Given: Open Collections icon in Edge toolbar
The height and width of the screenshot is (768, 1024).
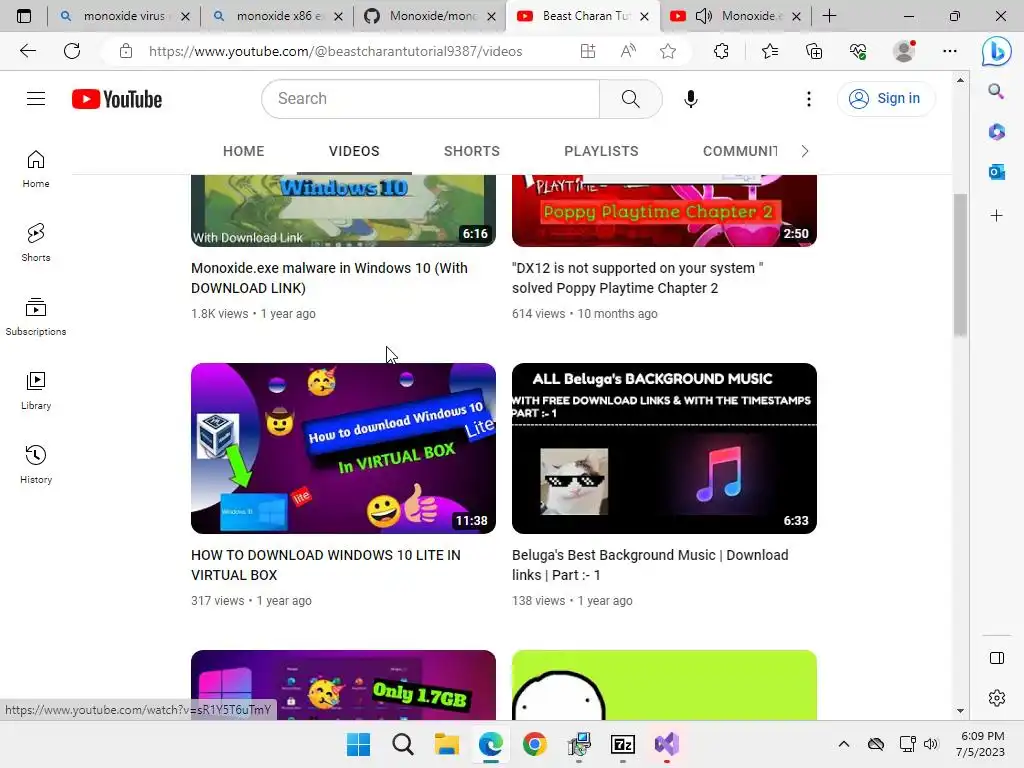Looking at the screenshot, I should coord(814,51).
